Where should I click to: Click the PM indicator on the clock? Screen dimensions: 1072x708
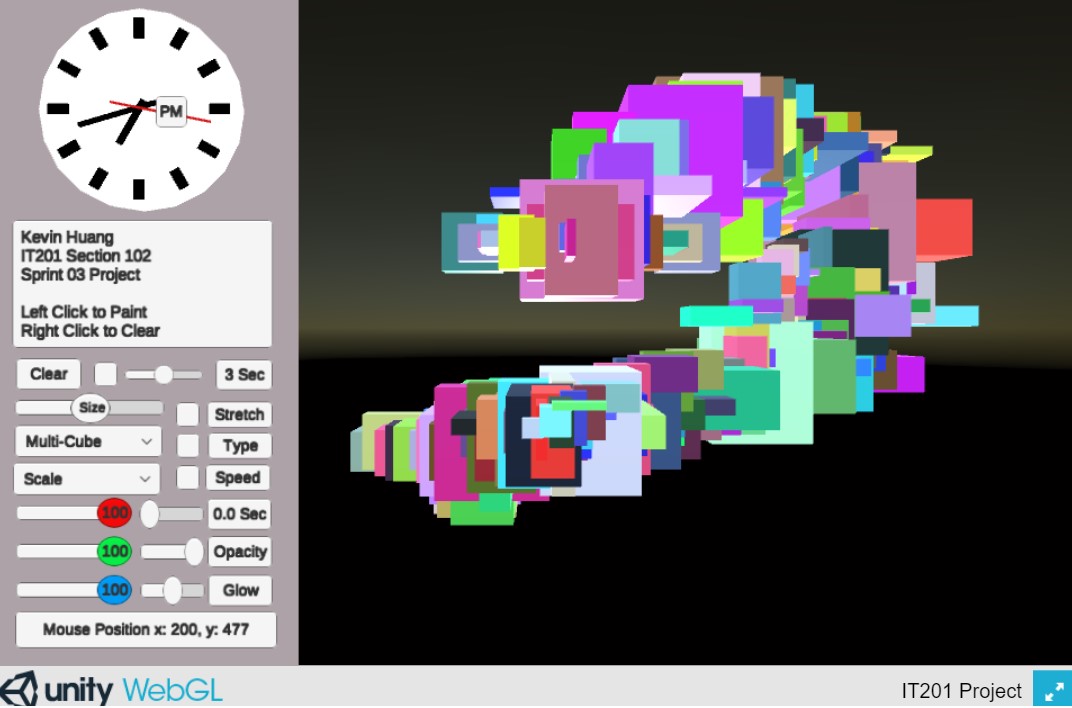(171, 111)
